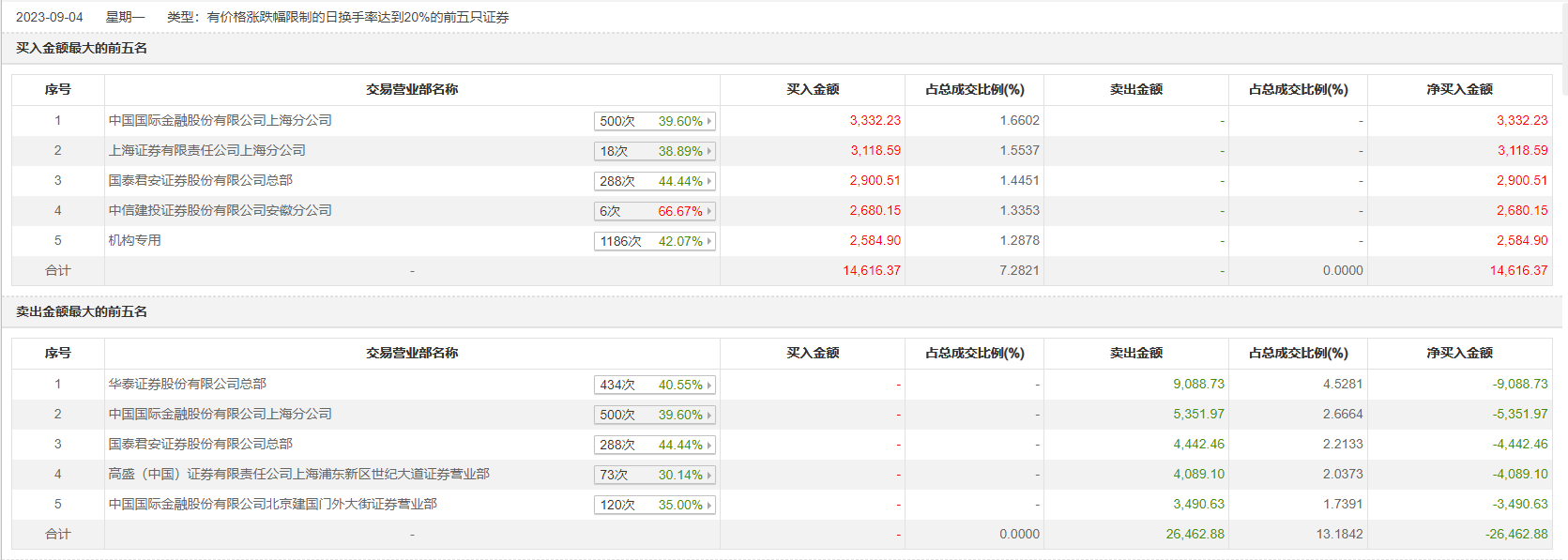Click 交易营业部名称 header in the buy table
This screenshot has height=560, width=1568.
coord(412,89)
